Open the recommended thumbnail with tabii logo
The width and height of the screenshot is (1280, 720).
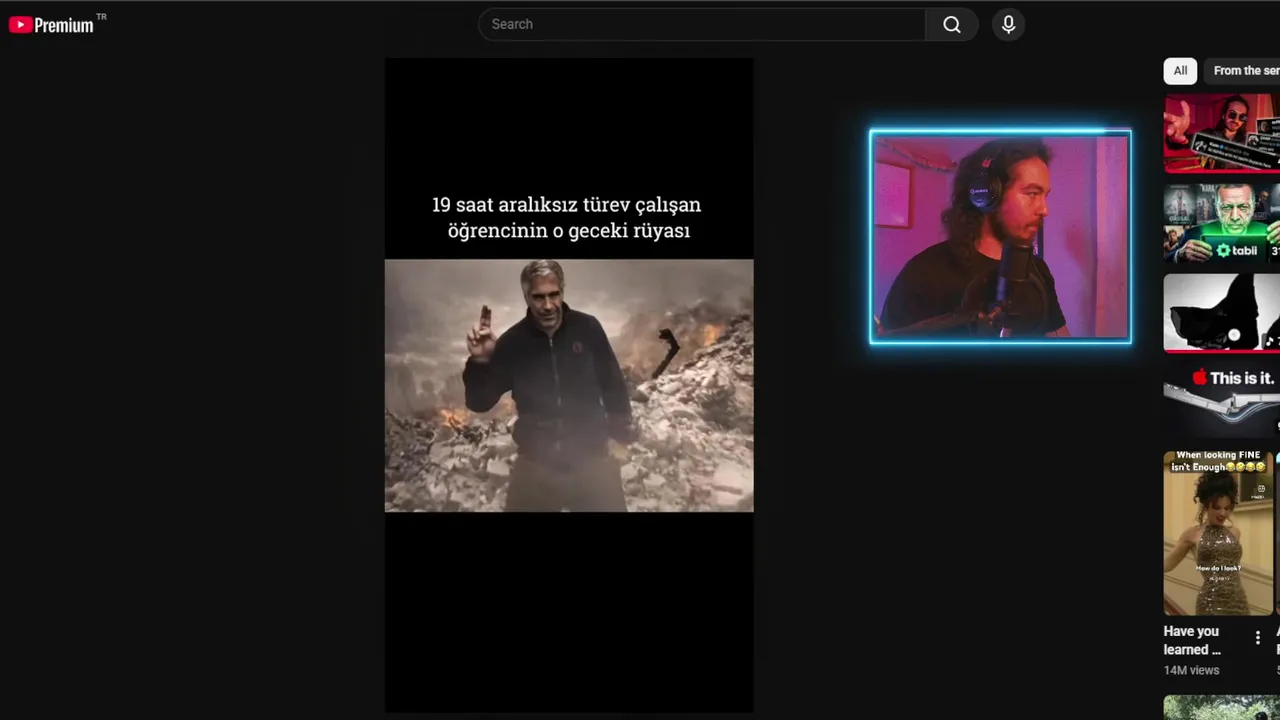point(1222,223)
